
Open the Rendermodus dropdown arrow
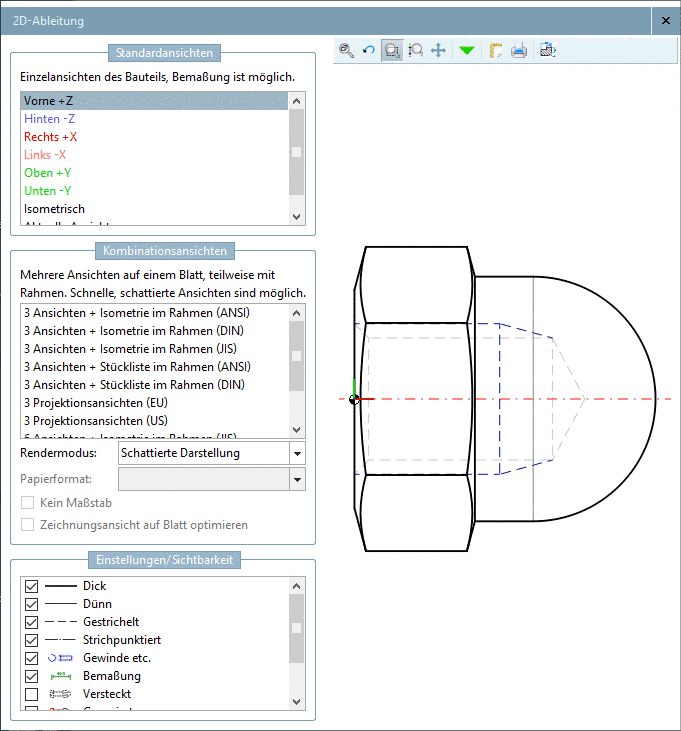297,453
